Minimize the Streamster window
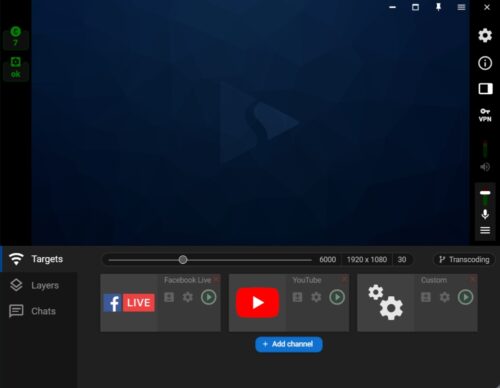 (x=393, y=7)
